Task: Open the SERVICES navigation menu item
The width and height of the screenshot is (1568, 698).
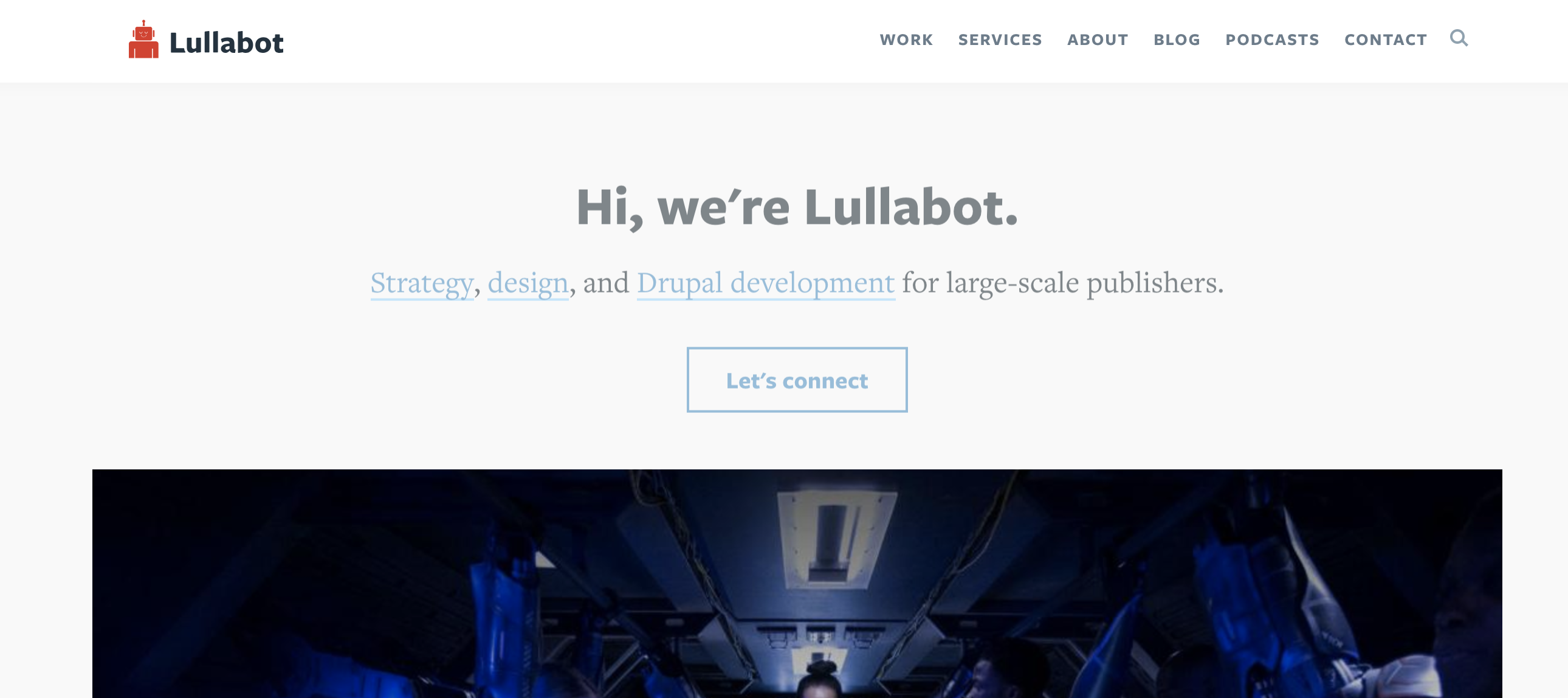Action: pyautogui.click(x=1000, y=39)
